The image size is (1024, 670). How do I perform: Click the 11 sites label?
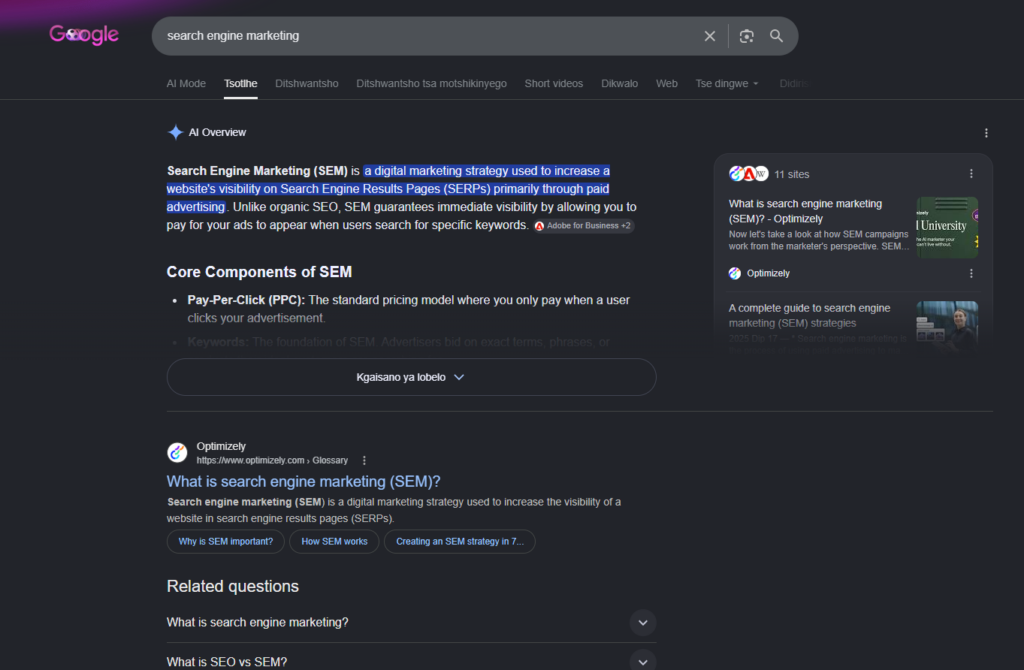792,174
